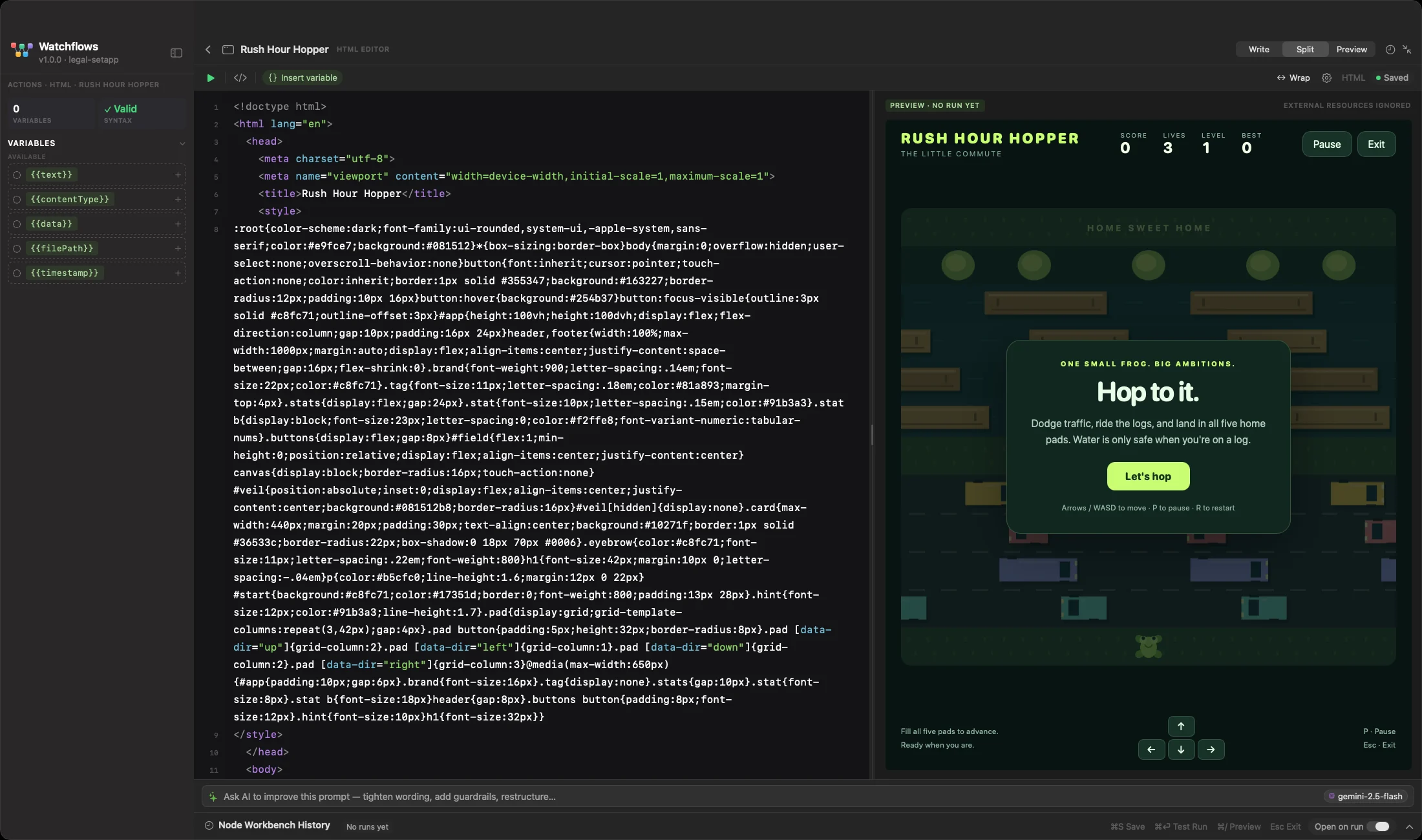Click the code brackets icon in toolbar
This screenshot has width=1422, height=840.
240,78
